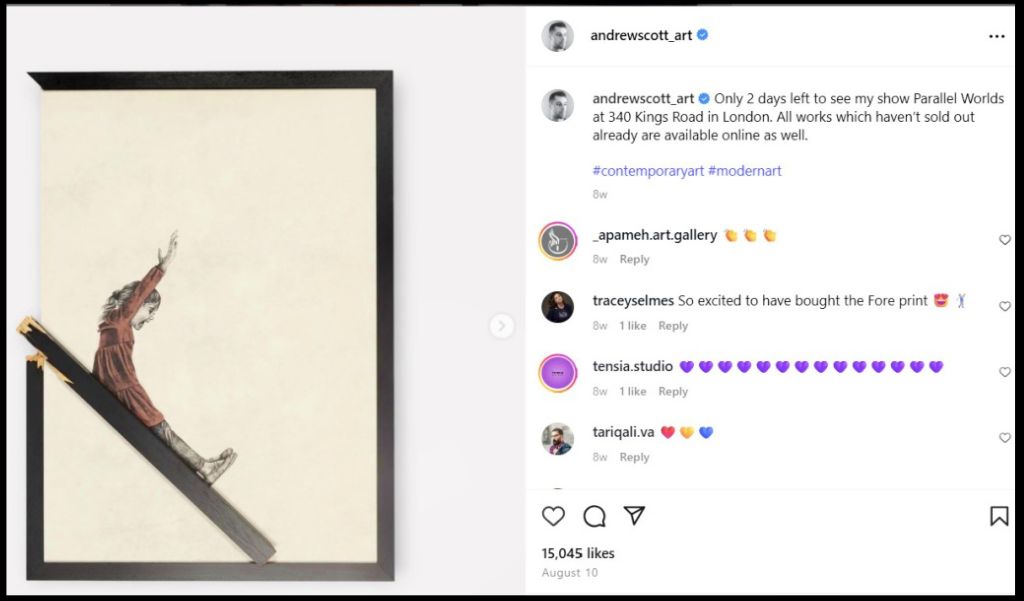1024x601 pixels.
Task: View who liked by clicking 15,045 likes
Action: [x=580, y=553]
